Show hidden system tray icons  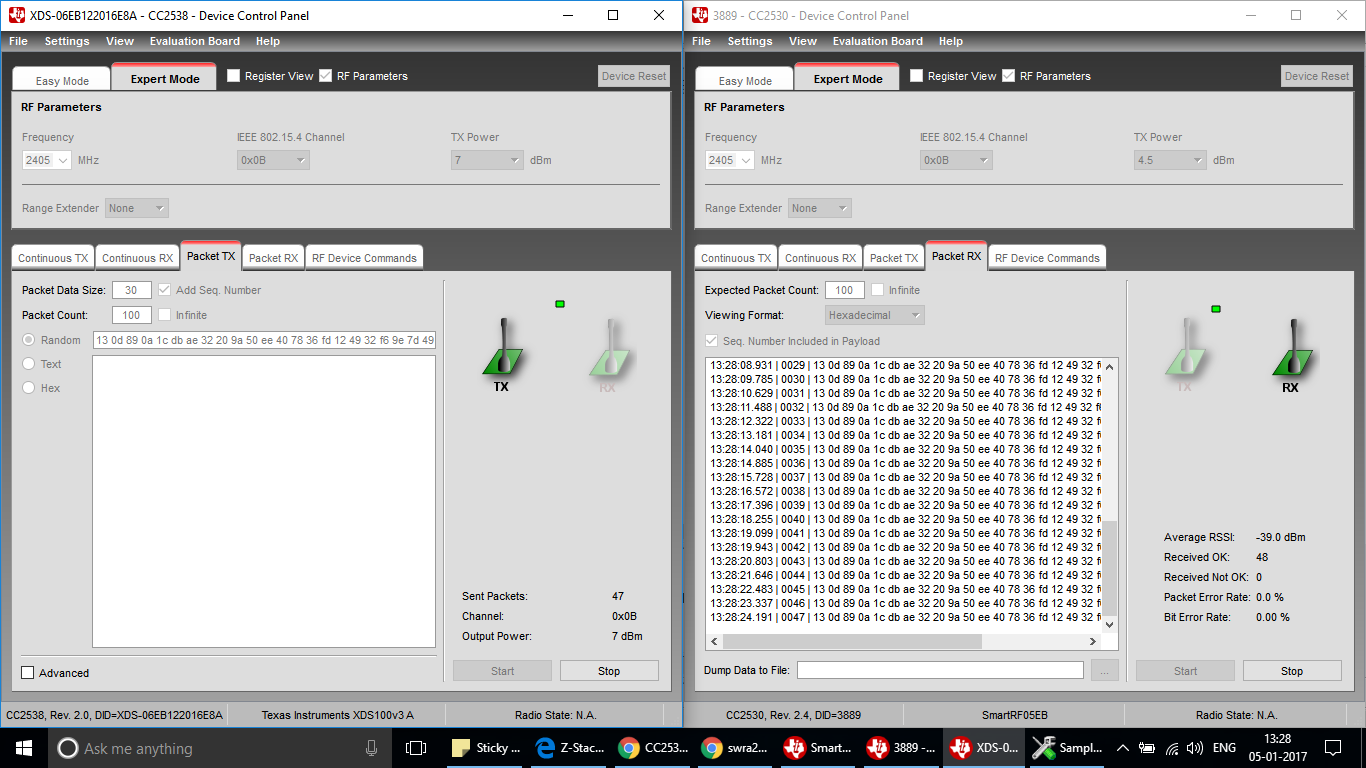1122,748
